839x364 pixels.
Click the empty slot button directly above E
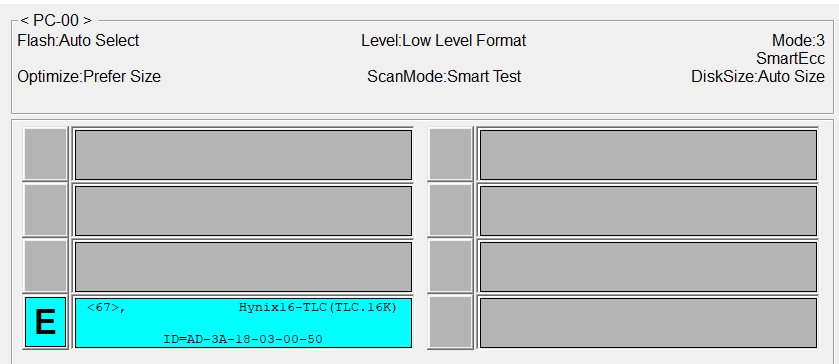(45, 267)
